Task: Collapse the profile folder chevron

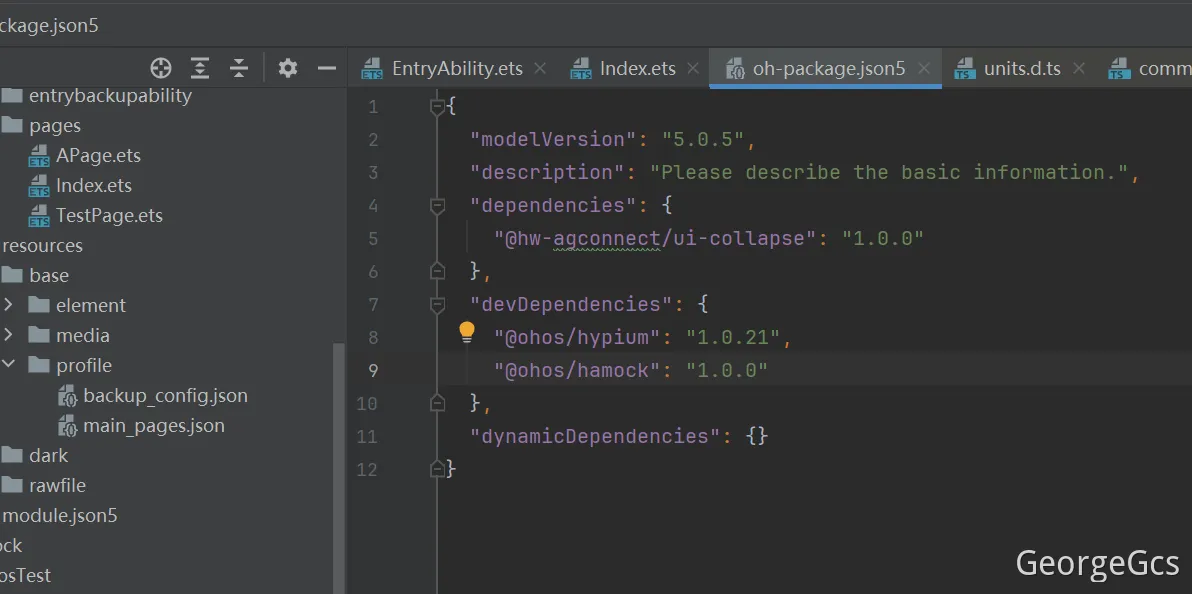Action: (x=8, y=364)
